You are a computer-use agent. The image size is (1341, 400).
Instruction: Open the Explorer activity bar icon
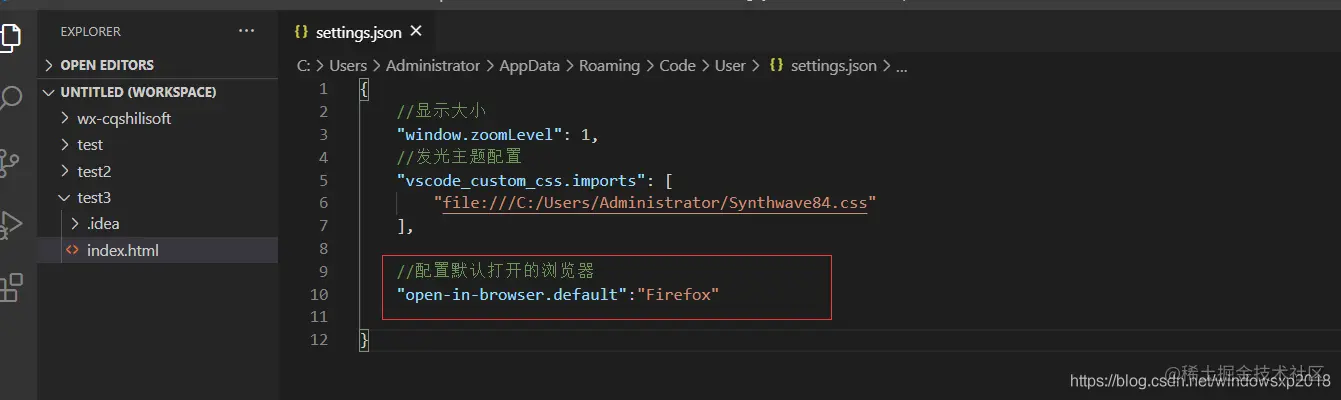[9, 38]
